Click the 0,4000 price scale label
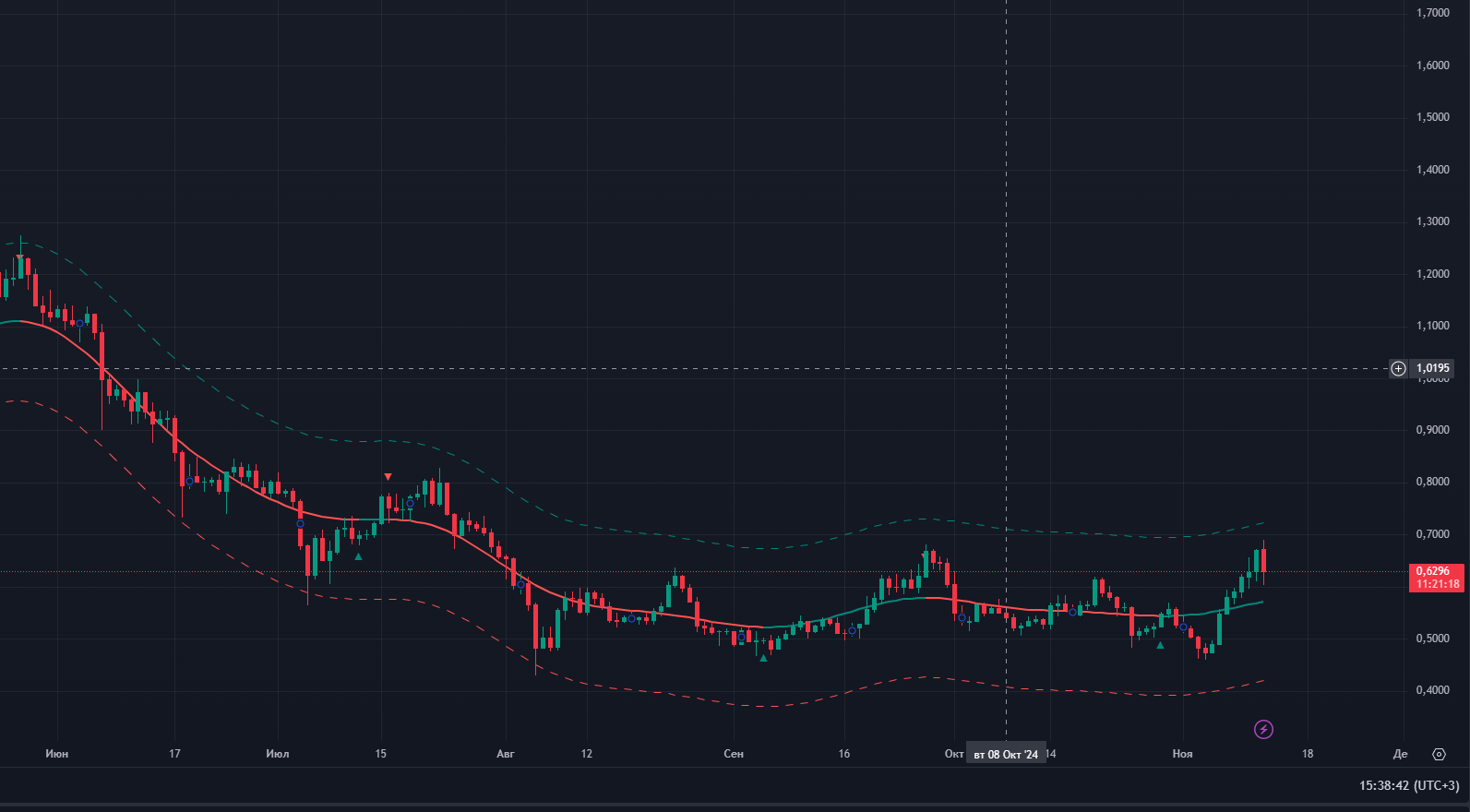Screen dimensions: 1470x812 pyautogui.click(x=1433, y=690)
